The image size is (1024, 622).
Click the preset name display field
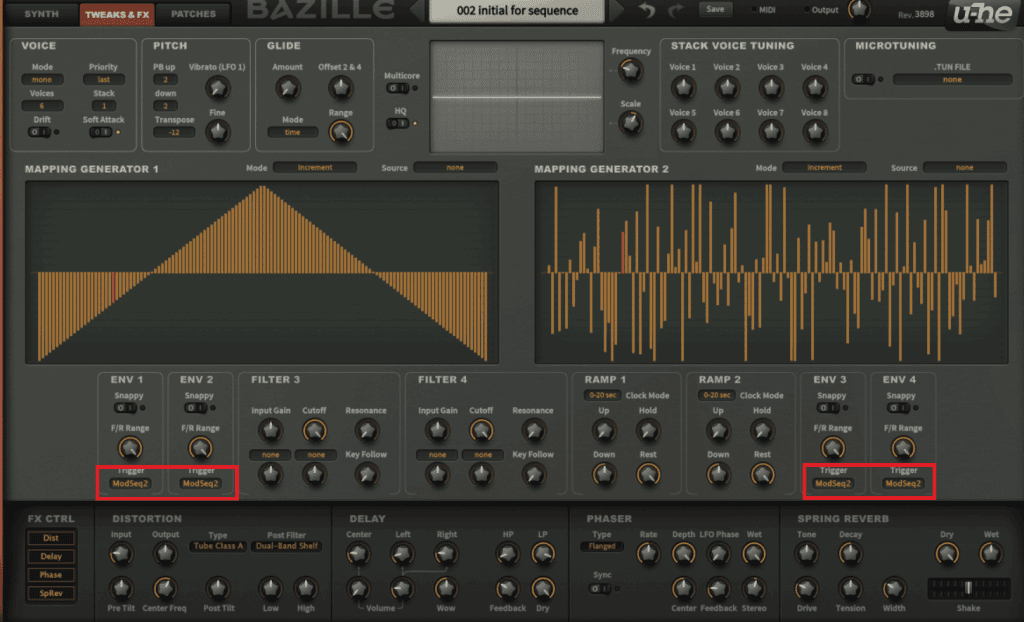[517, 11]
